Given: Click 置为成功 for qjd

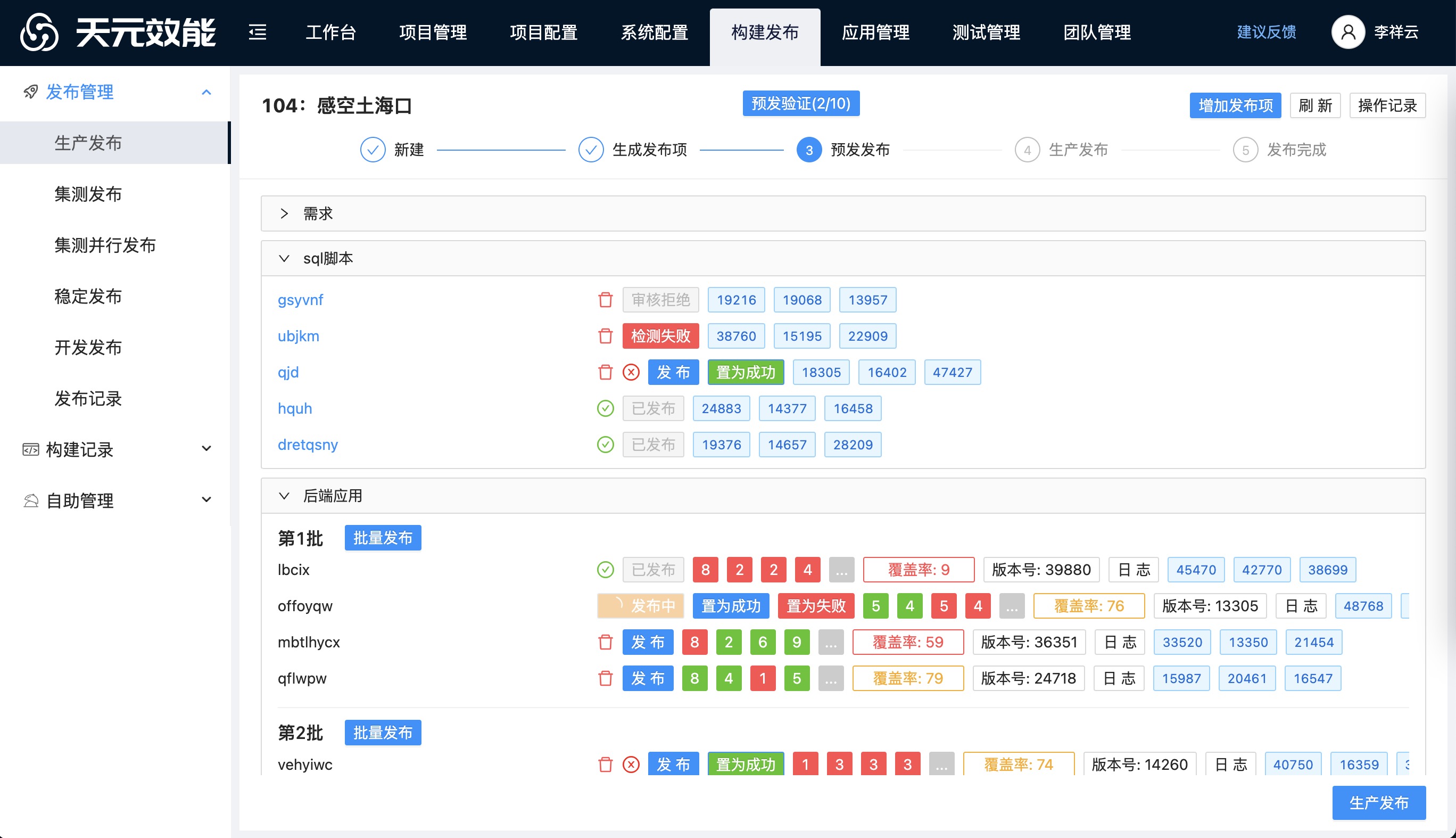Looking at the screenshot, I should point(746,372).
